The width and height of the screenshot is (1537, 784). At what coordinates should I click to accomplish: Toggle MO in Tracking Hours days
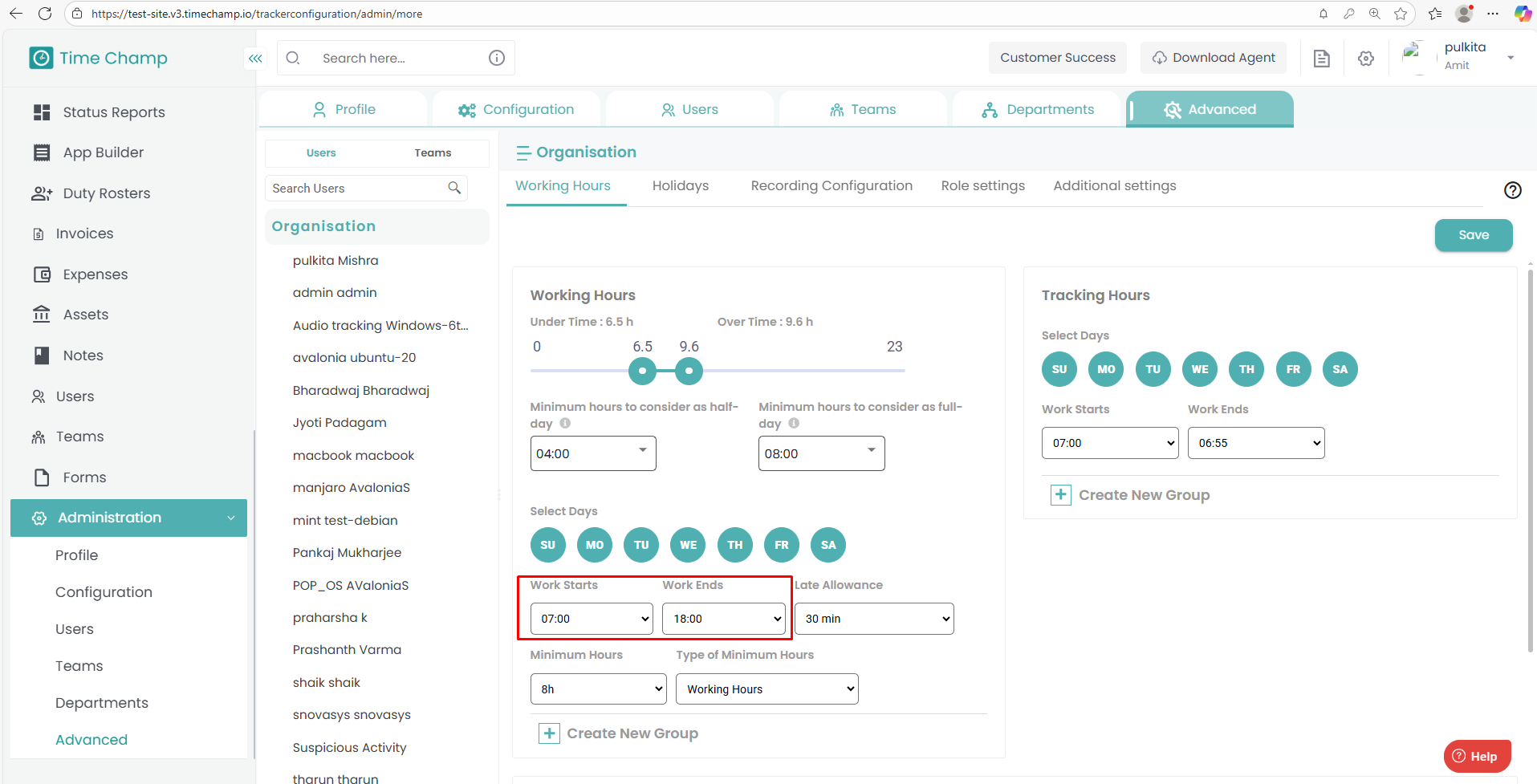(1106, 369)
